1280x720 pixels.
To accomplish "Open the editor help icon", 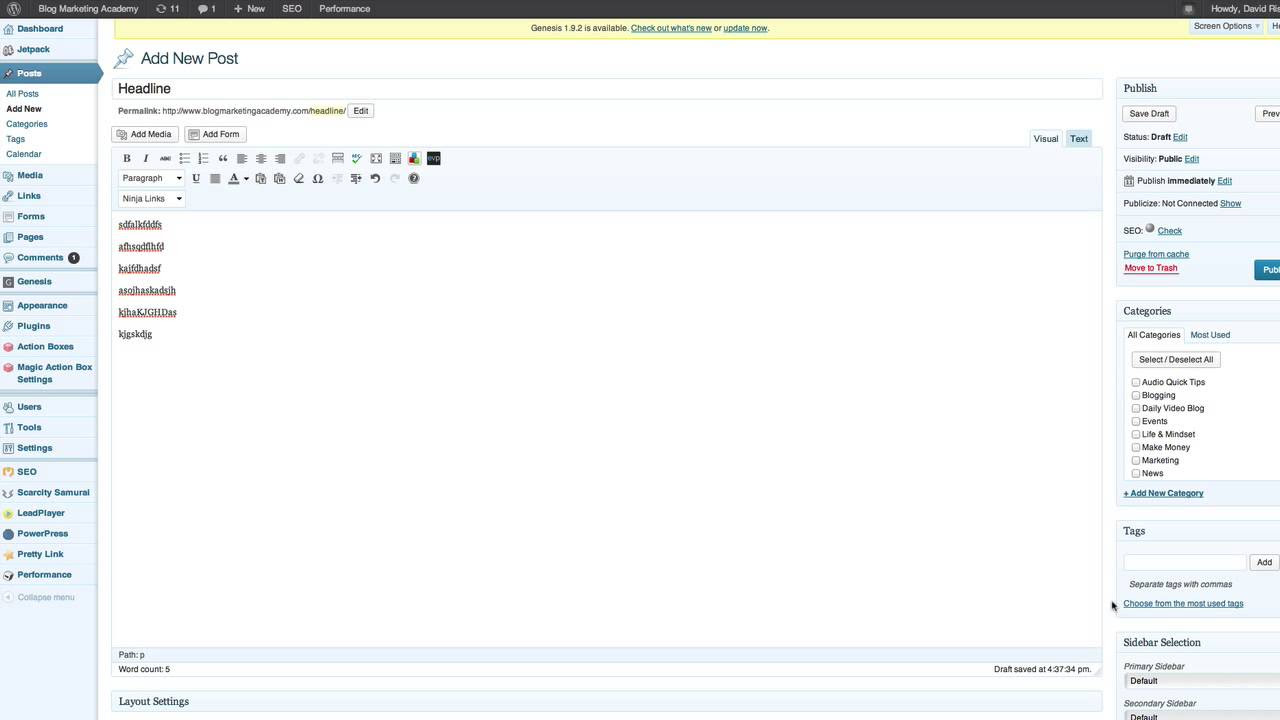I will coord(413,178).
